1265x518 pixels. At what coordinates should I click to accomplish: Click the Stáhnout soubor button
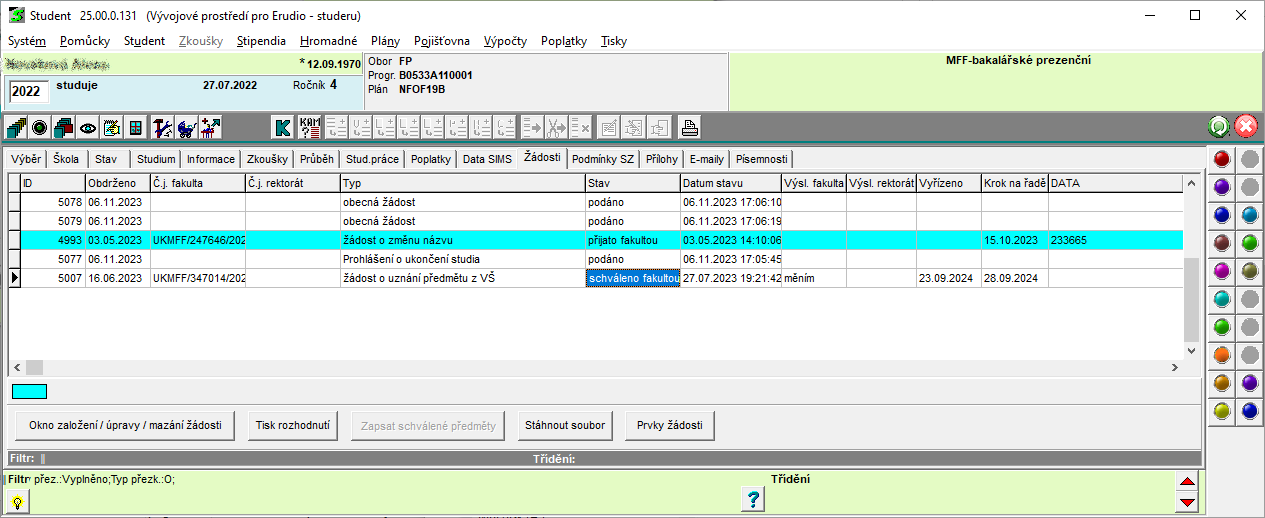coord(565,425)
